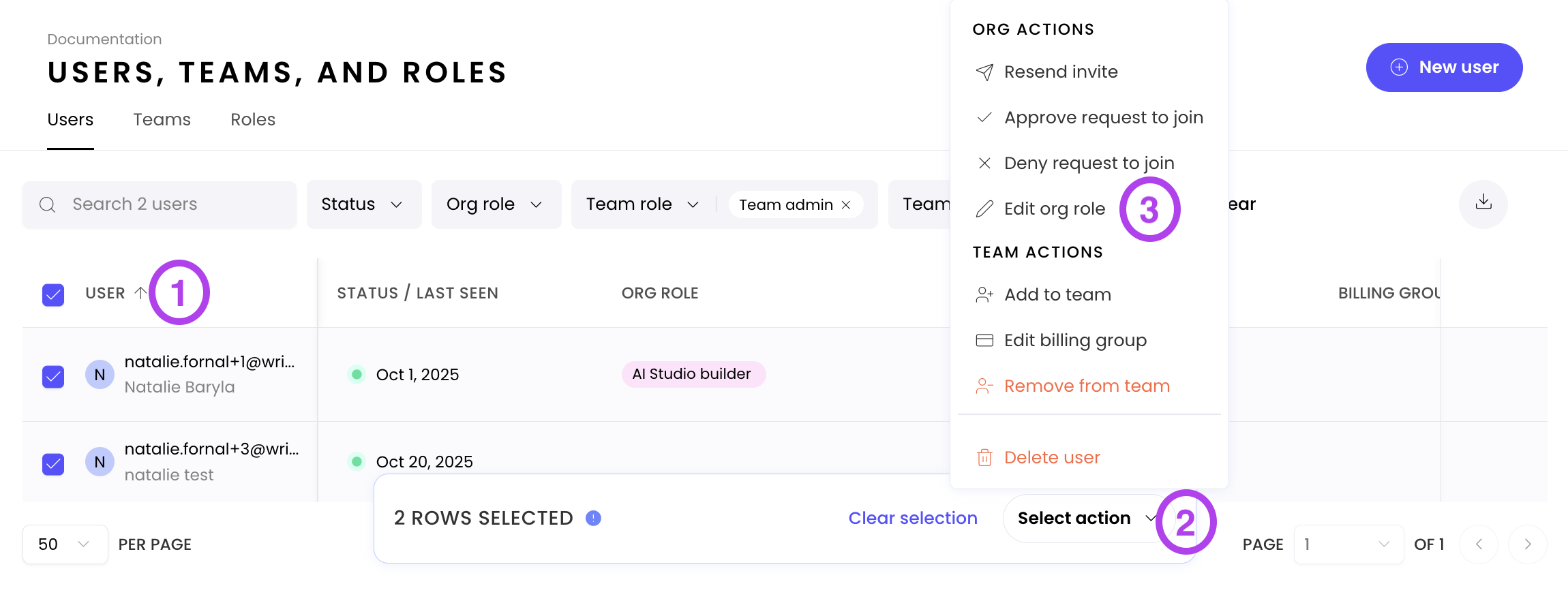Go to next page arrow
This screenshot has width=1568, height=601.
pyautogui.click(x=1527, y=544)
